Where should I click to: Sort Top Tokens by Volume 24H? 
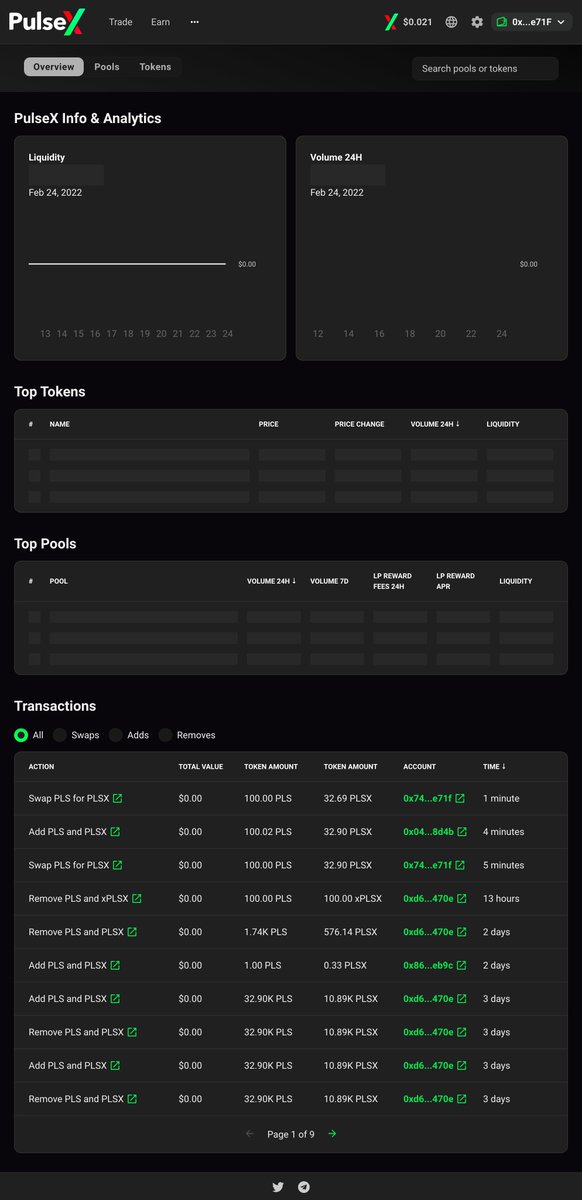[x=435, y=424]
